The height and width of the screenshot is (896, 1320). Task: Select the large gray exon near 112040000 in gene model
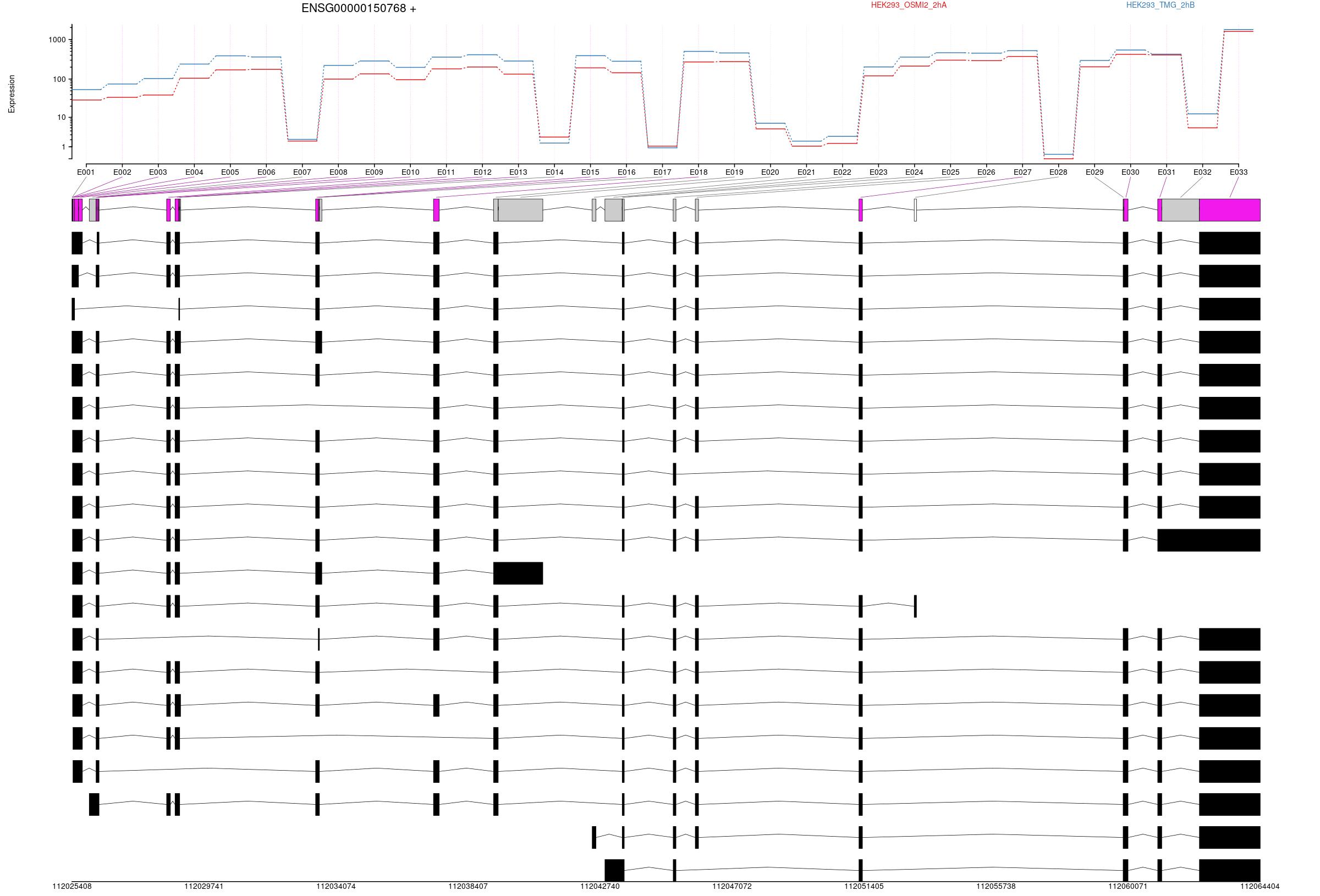(x=521, y=210)
